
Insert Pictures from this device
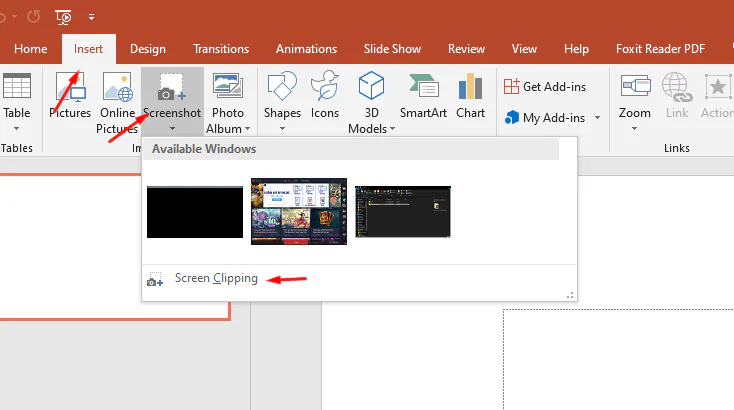click(x=70, y=95)
